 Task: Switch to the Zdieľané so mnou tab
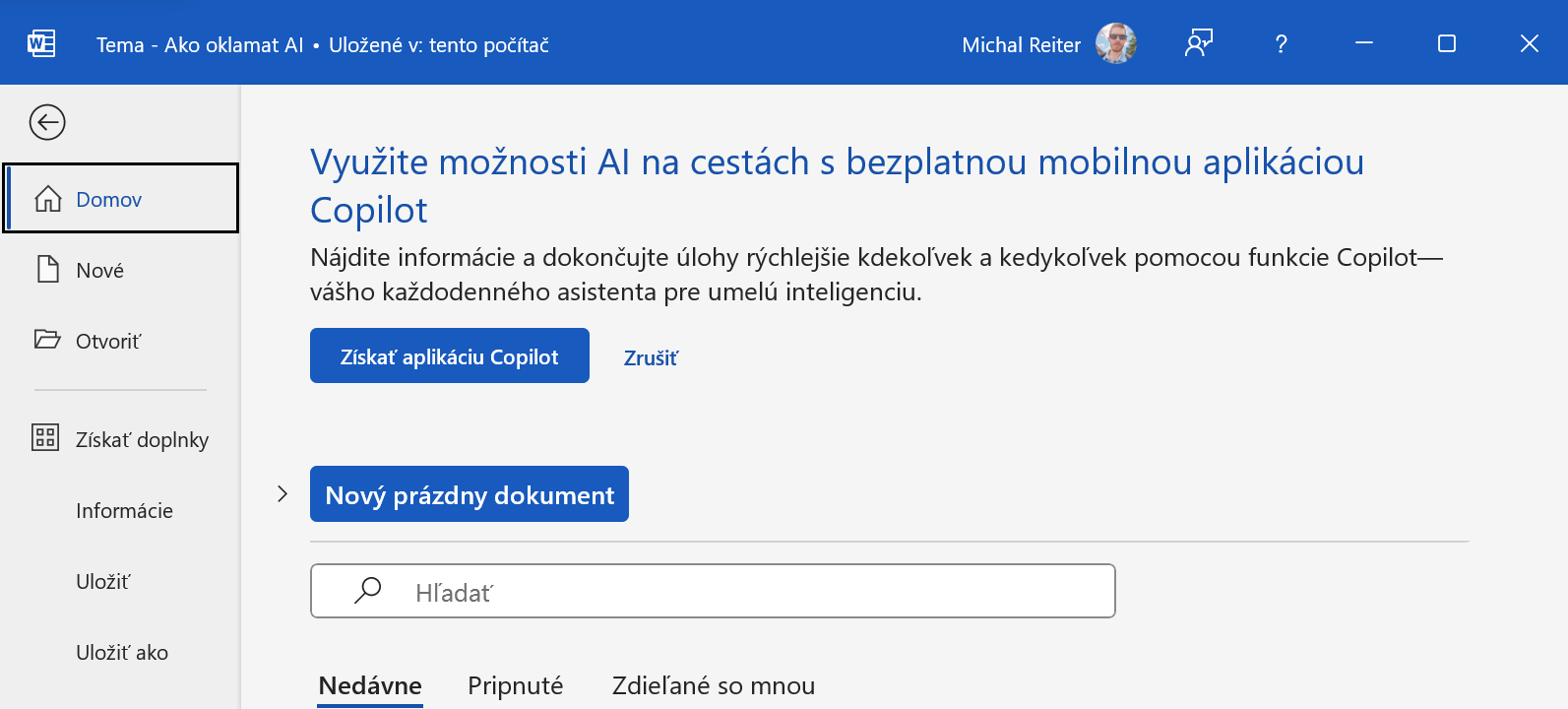[713, 685]
